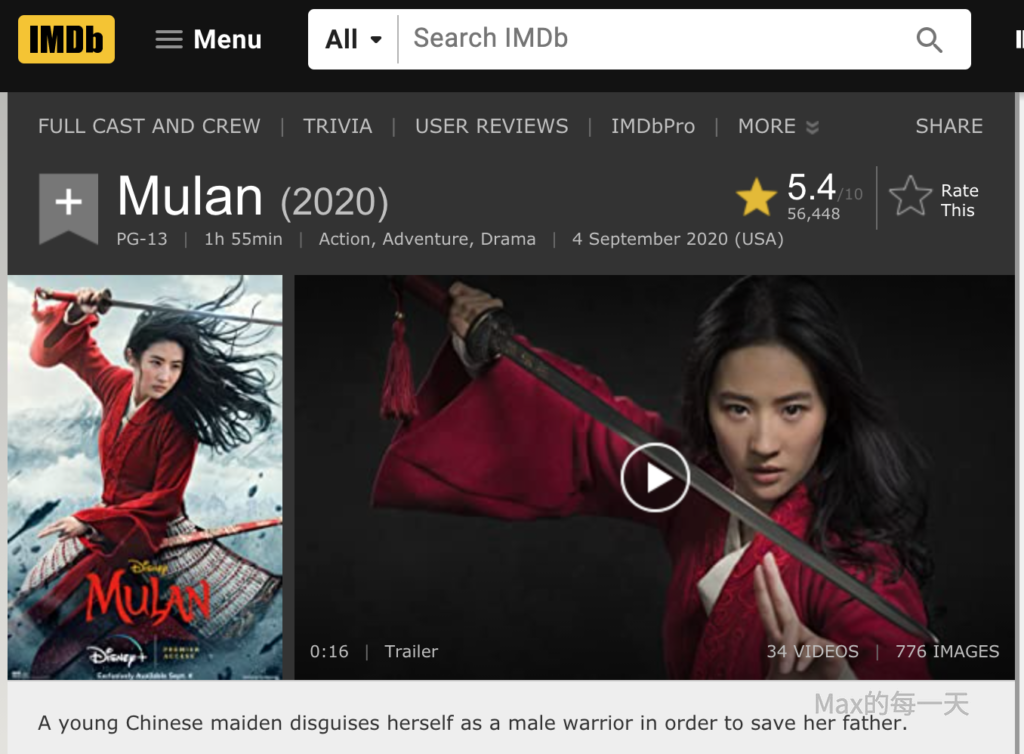Open FULL CAST AND CREW
Screen dimensions: 1024x754
(149, 126)
